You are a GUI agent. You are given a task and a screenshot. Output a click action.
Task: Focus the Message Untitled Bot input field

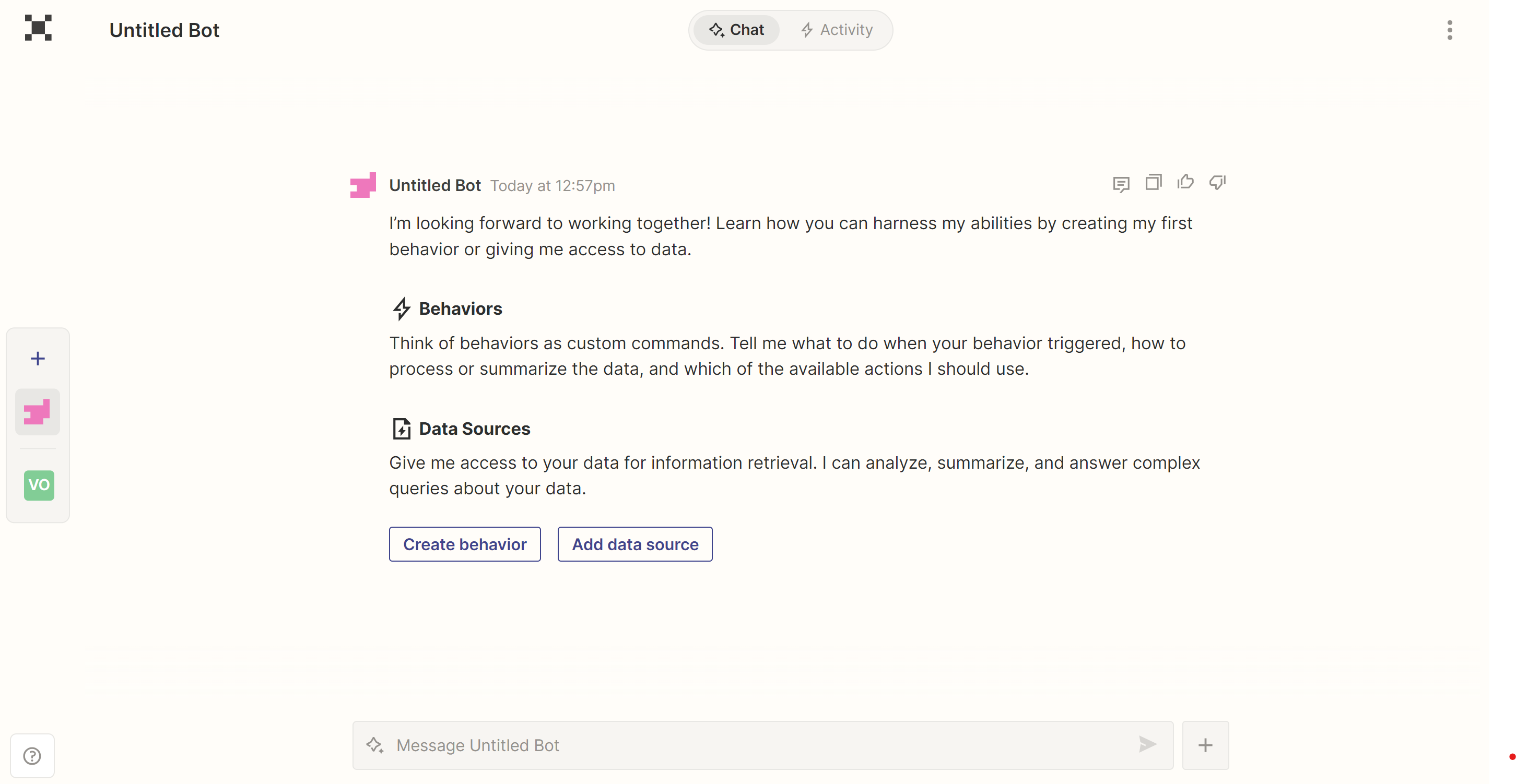759,745
